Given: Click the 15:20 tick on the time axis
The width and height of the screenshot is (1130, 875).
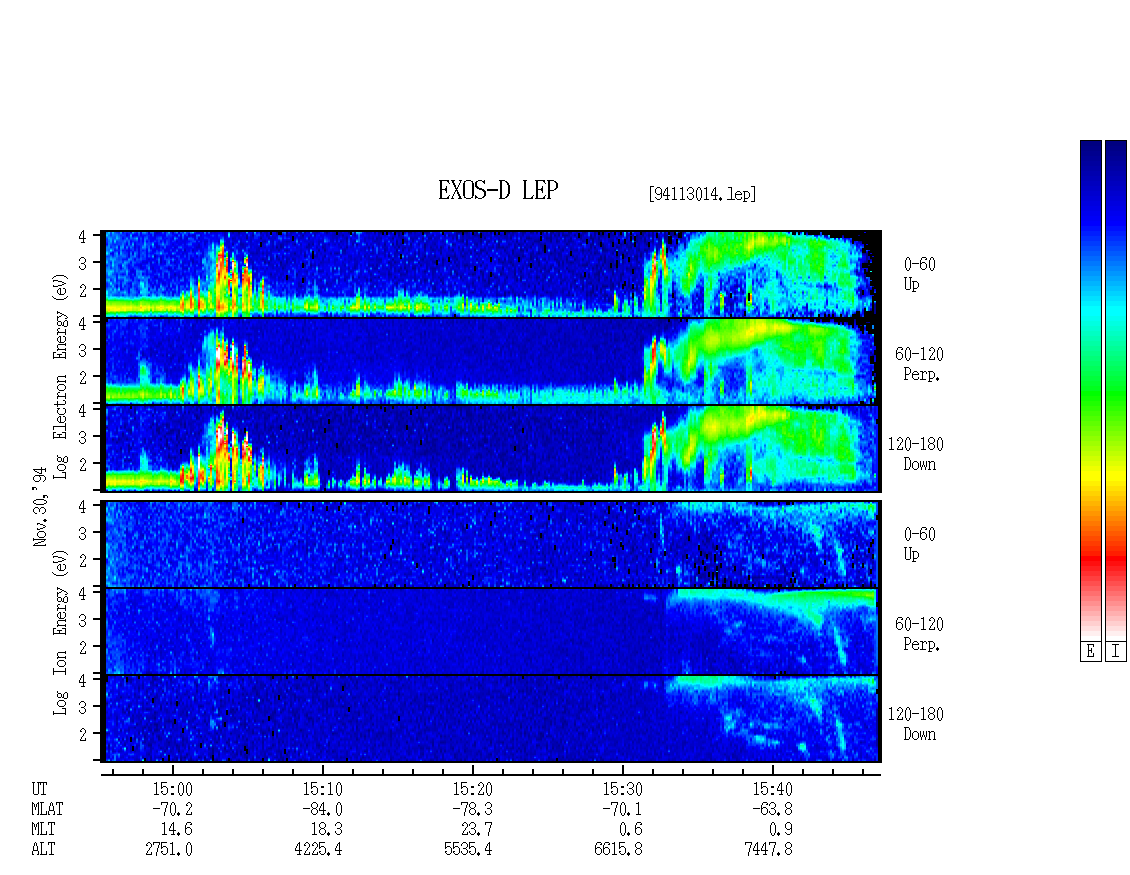Looking at the screenshot, I should pyautogui.click(x=472, y=771).
